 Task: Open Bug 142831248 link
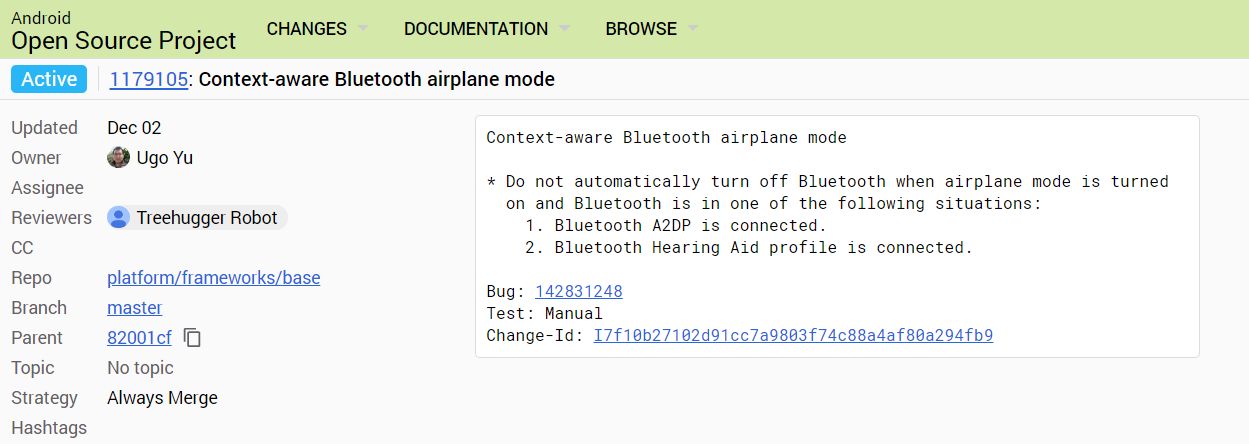[579, 291]
